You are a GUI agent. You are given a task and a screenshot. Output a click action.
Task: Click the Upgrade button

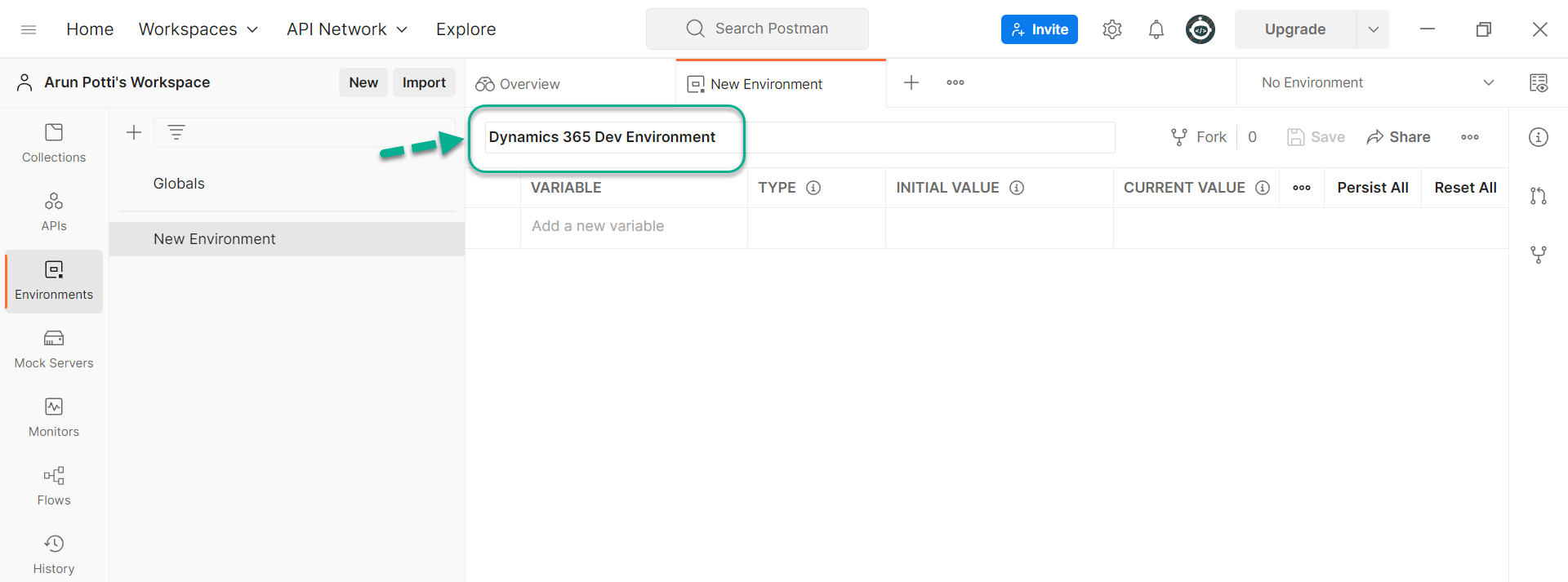(1295, 29)
